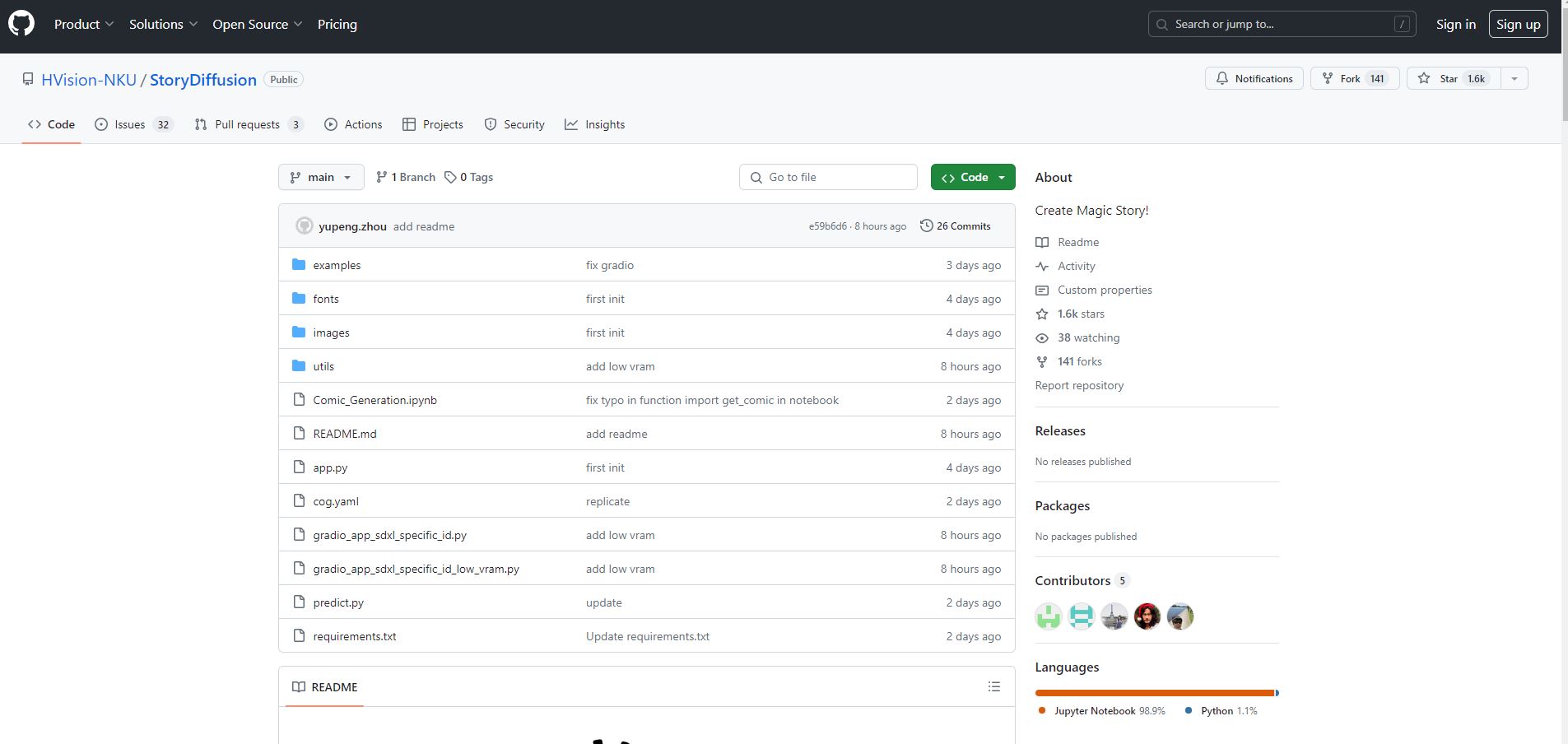1568x744 pixels.
Task: Click the Sign up button
Action: click(1518, 24)
